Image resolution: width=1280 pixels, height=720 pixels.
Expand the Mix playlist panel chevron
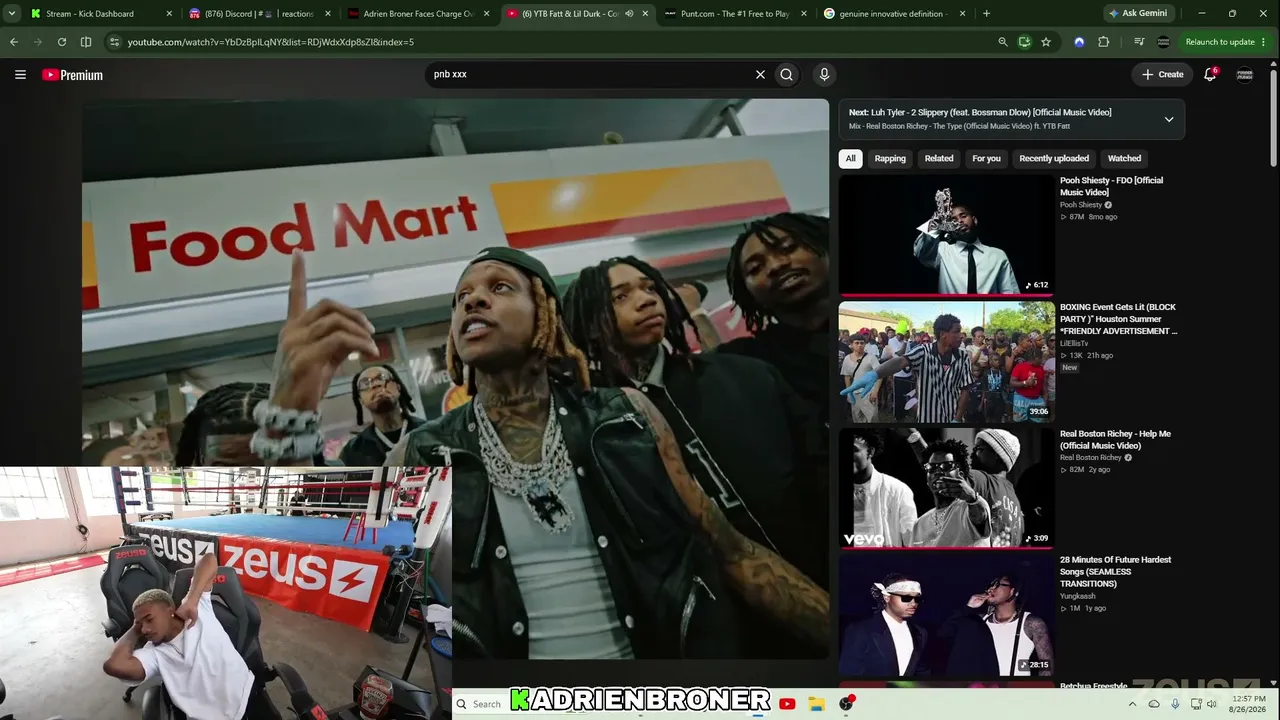click(1169, 120)
